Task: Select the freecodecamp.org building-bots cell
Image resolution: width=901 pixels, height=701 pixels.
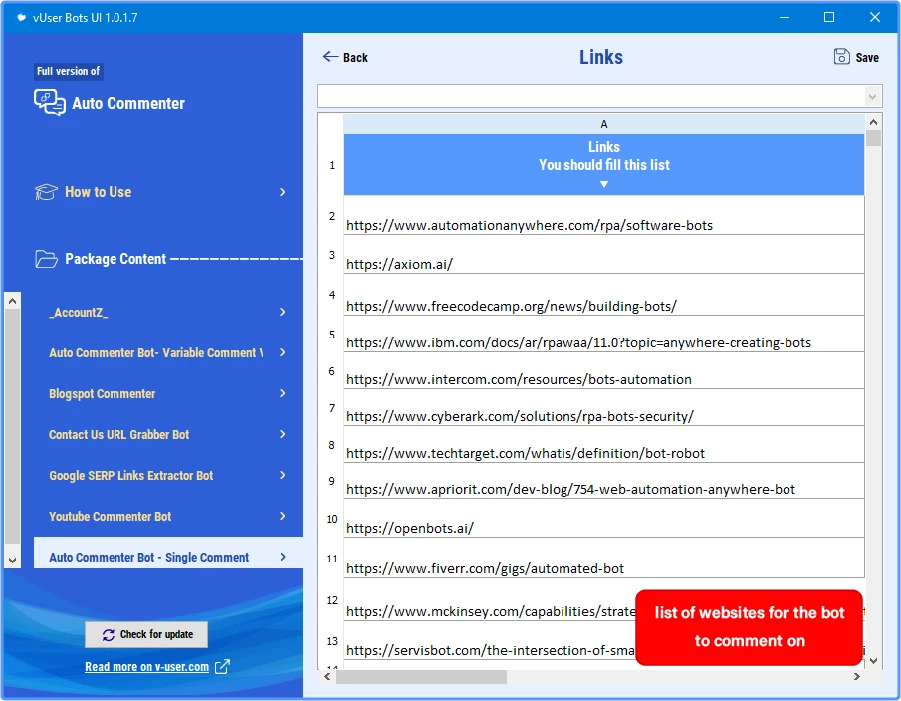Action: (x=603, y=295)
